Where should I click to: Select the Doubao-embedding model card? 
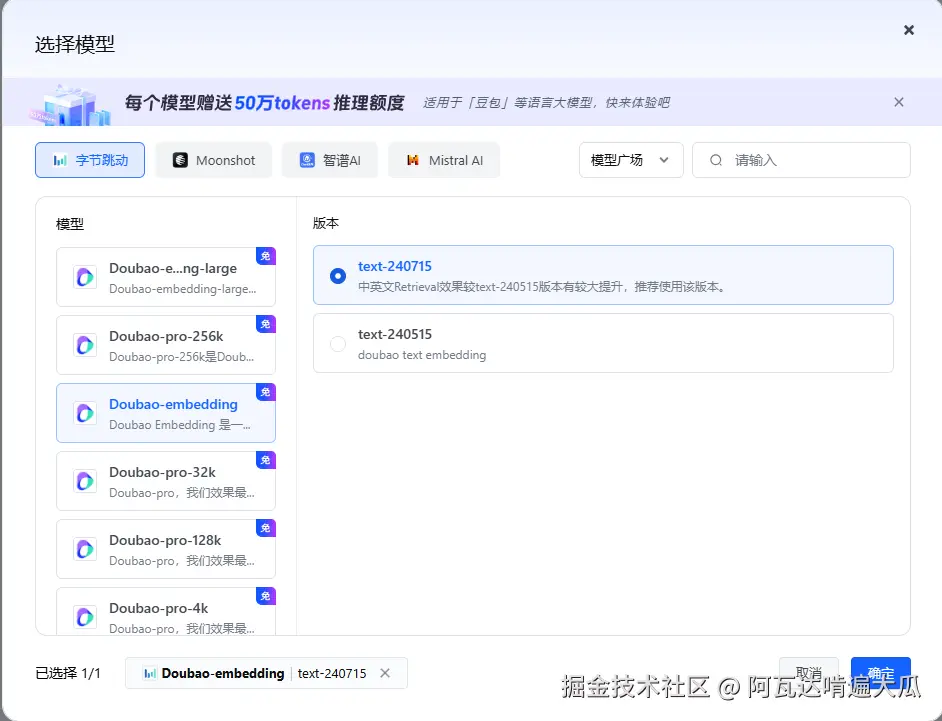pyautogui.click(x=166, y=413)
